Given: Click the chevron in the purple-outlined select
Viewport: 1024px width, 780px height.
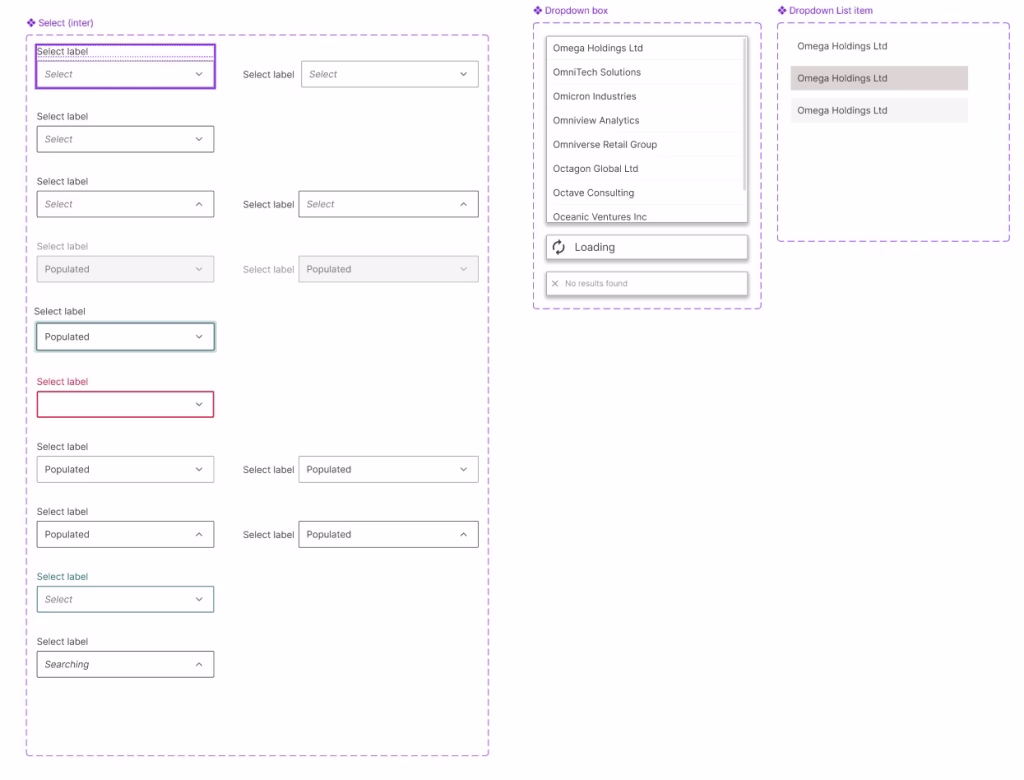Looking at the screenshot, I should tap(198, 74).
